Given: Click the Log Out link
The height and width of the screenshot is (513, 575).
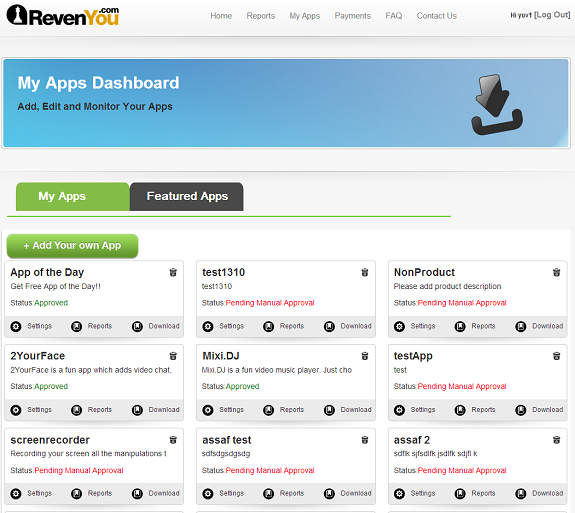Looking at the screenshot, I should pos(552,15).
